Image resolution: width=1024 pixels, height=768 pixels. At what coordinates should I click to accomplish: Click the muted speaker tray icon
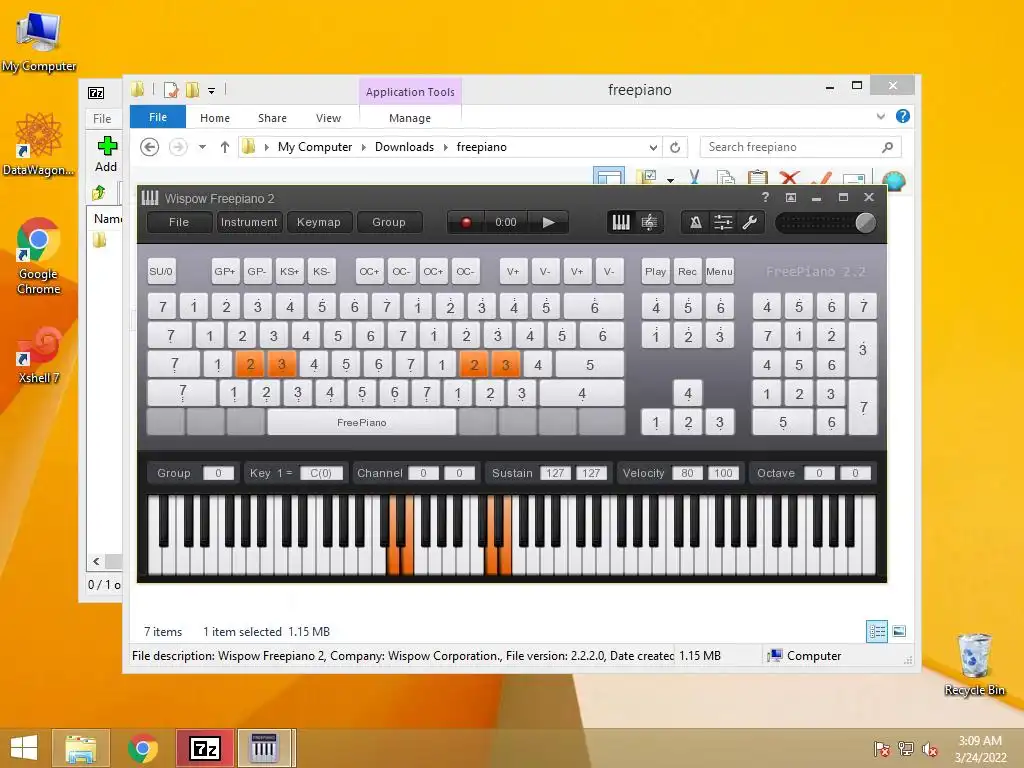tap(929, 749)
